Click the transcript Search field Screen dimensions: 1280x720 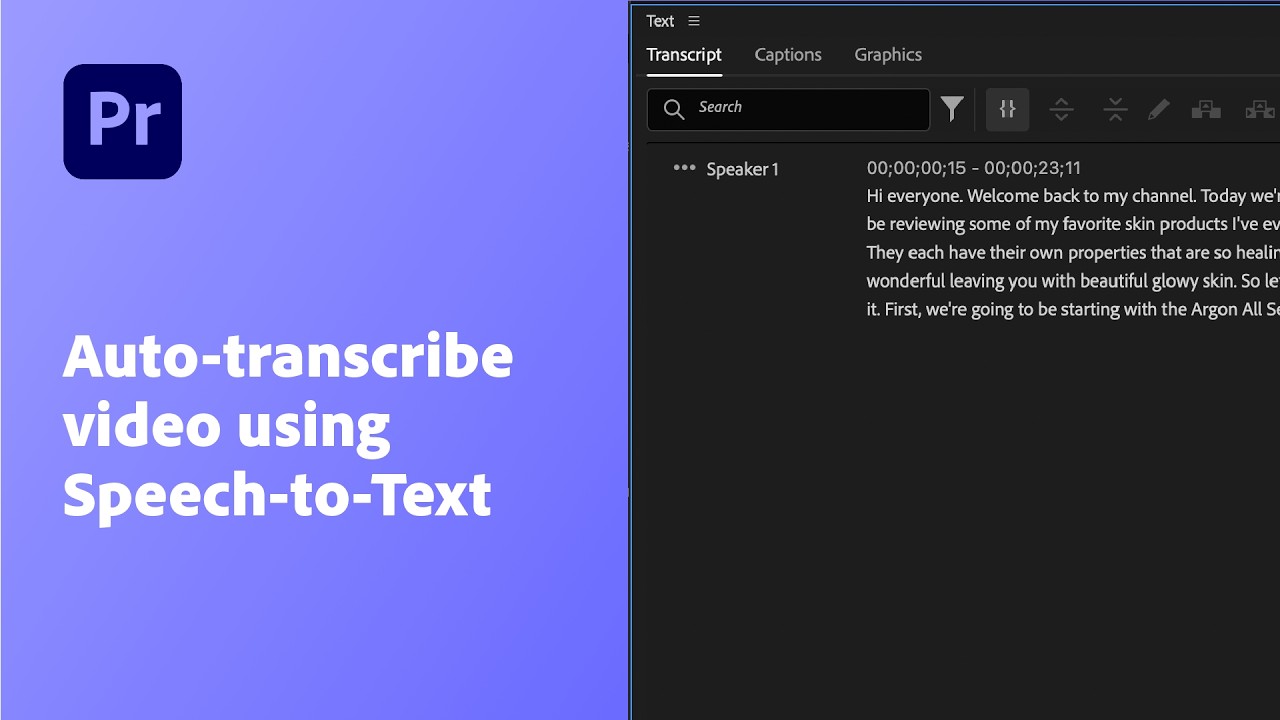tap(788, 109)
